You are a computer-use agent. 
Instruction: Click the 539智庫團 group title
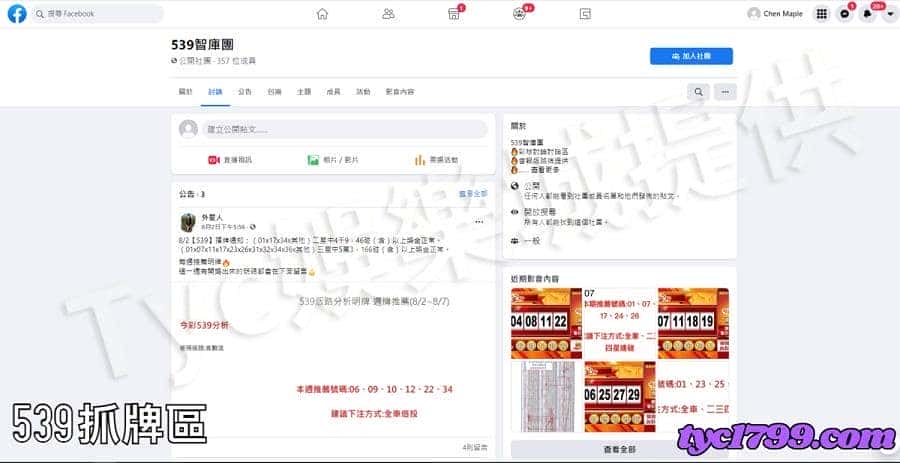click(202, 45)
